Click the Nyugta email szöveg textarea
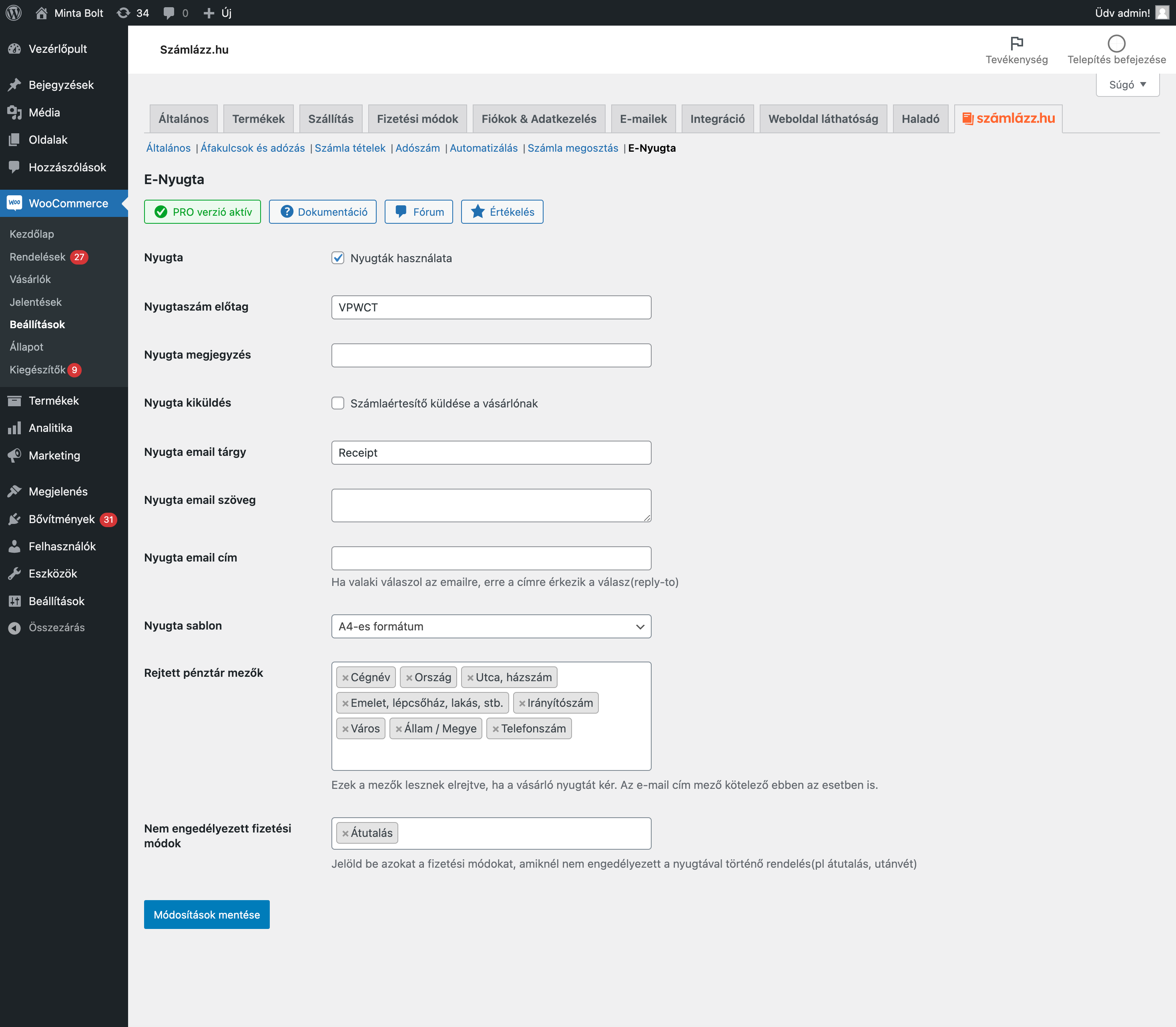This screenshot has width=1176, height=1027. [x=491, y=505]
